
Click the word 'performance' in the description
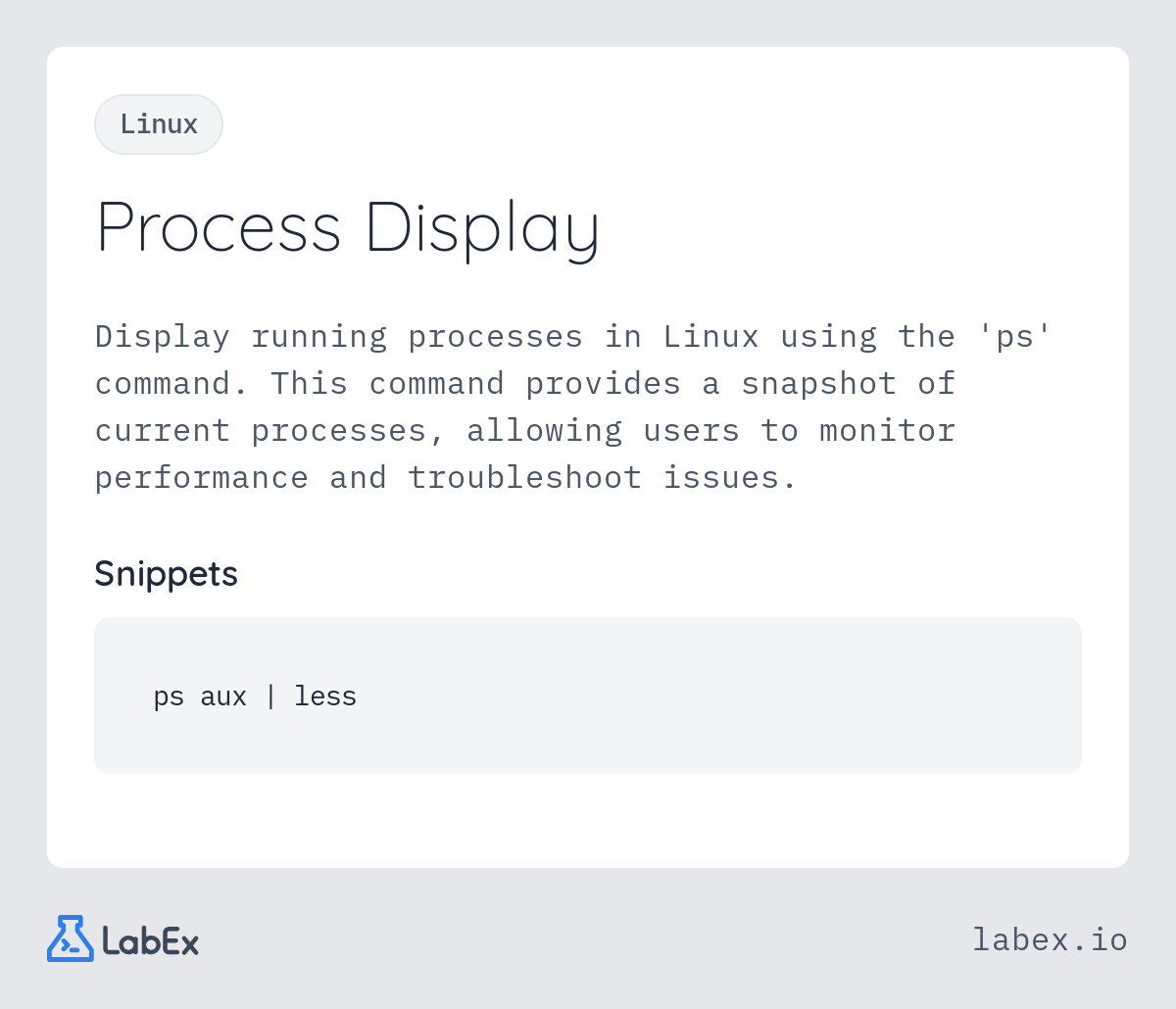202,478
